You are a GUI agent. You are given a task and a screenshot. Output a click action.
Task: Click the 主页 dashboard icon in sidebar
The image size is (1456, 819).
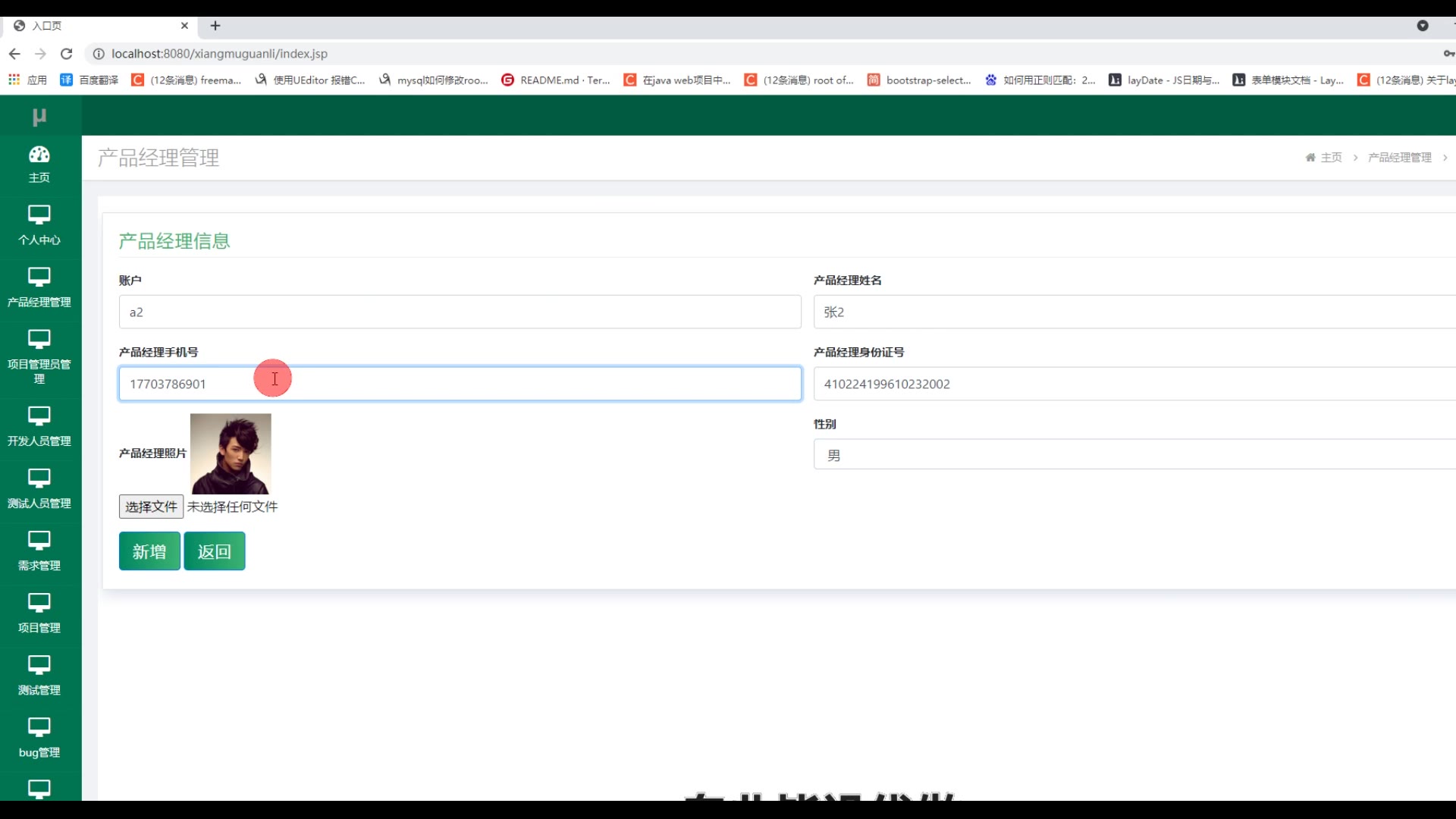(x=39, y=155)
